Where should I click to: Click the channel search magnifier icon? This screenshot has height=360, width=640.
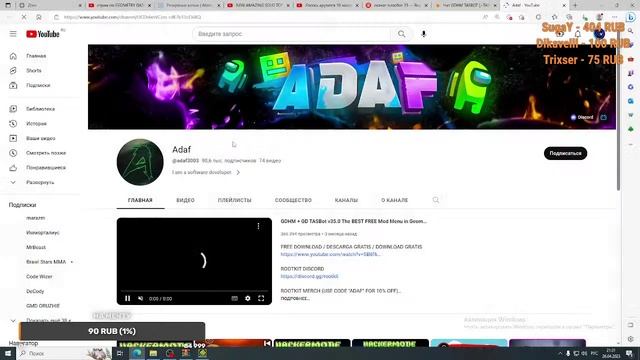436,200
